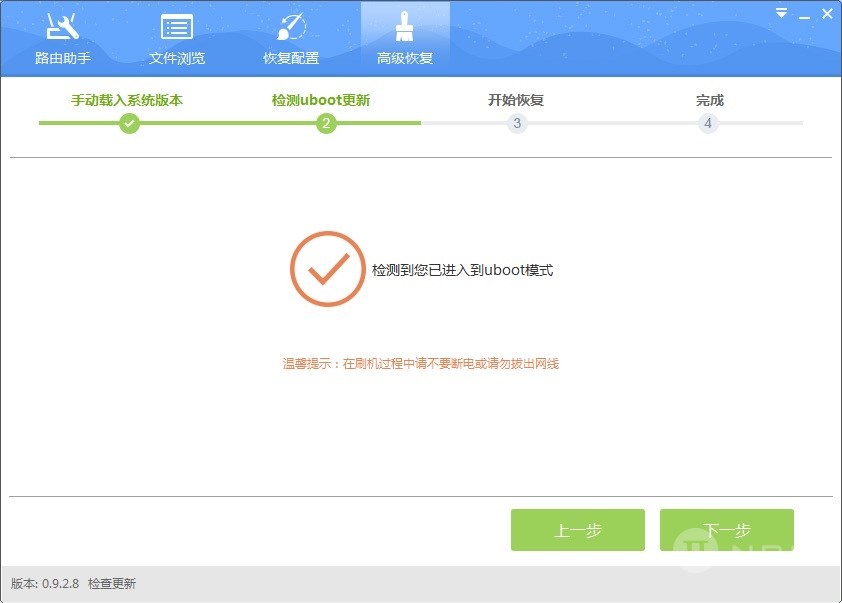Click the 完成 step label
Image resolution: width=842 pixels, height=603 pixels.
pyautogui.click(x=710, y=100)
